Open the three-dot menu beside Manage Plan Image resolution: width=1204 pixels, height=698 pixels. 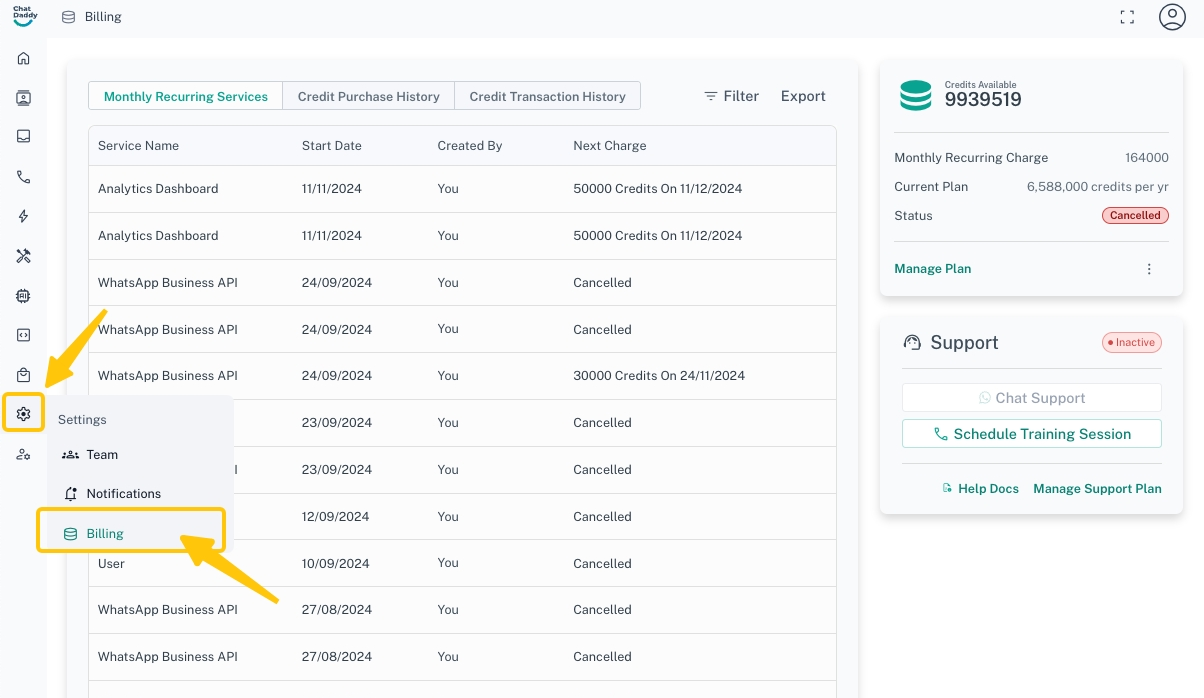point(1149,269)
